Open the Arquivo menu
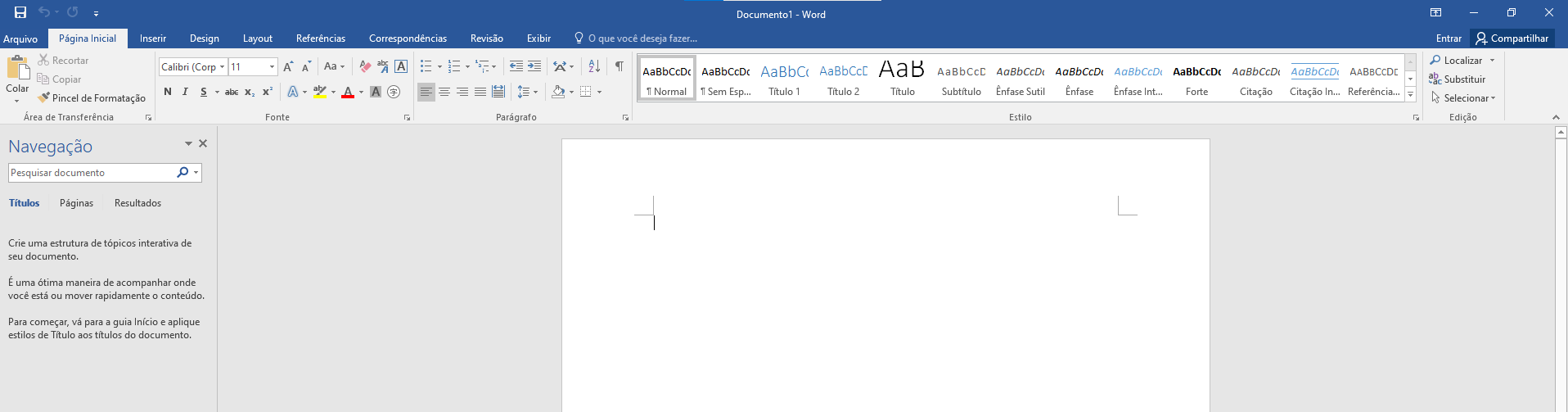This screenshot has height=412, width=1568. (20, 38)
